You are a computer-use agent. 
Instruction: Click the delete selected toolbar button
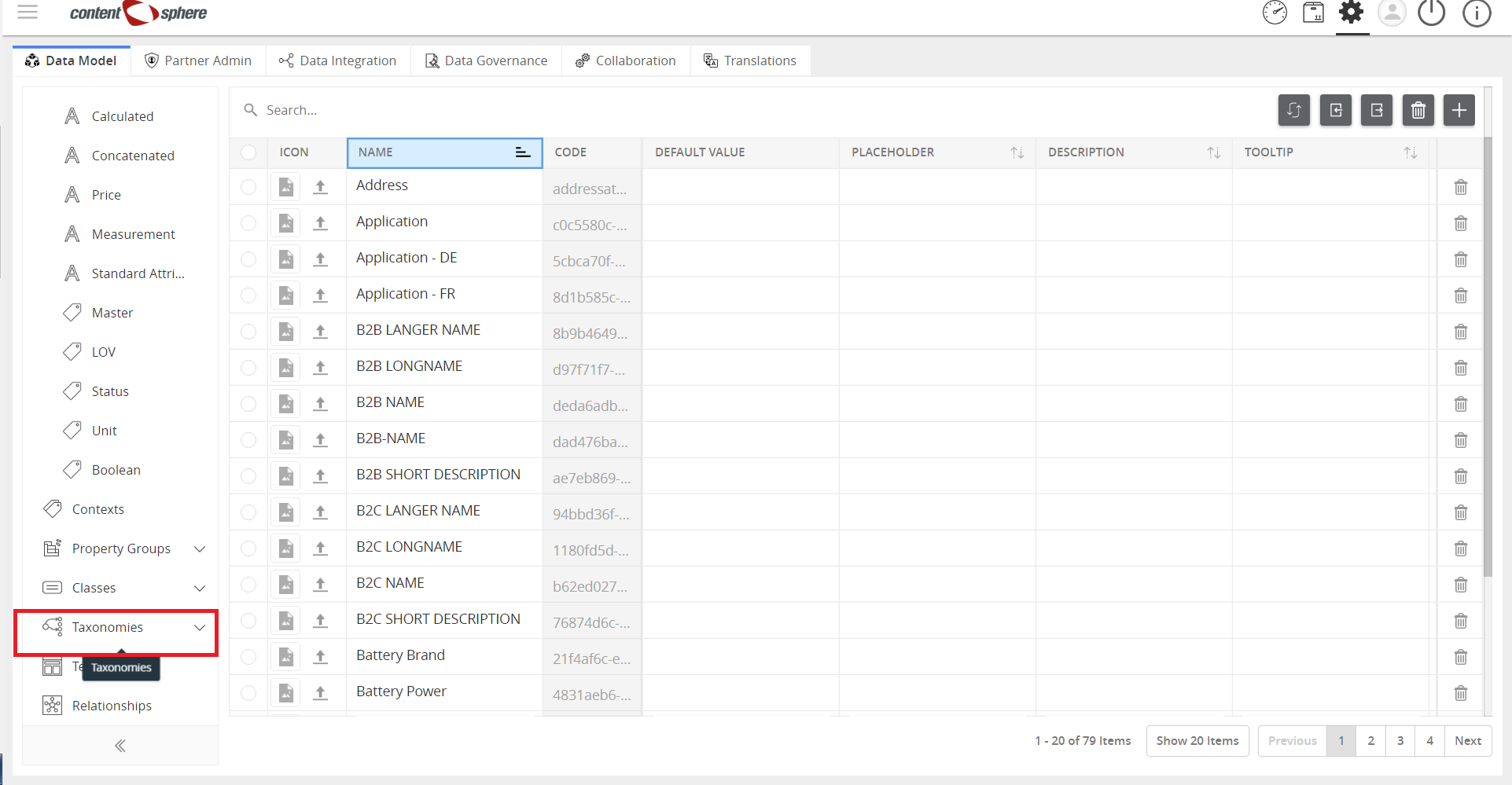pyautogui.click(x=1418, y=110)
